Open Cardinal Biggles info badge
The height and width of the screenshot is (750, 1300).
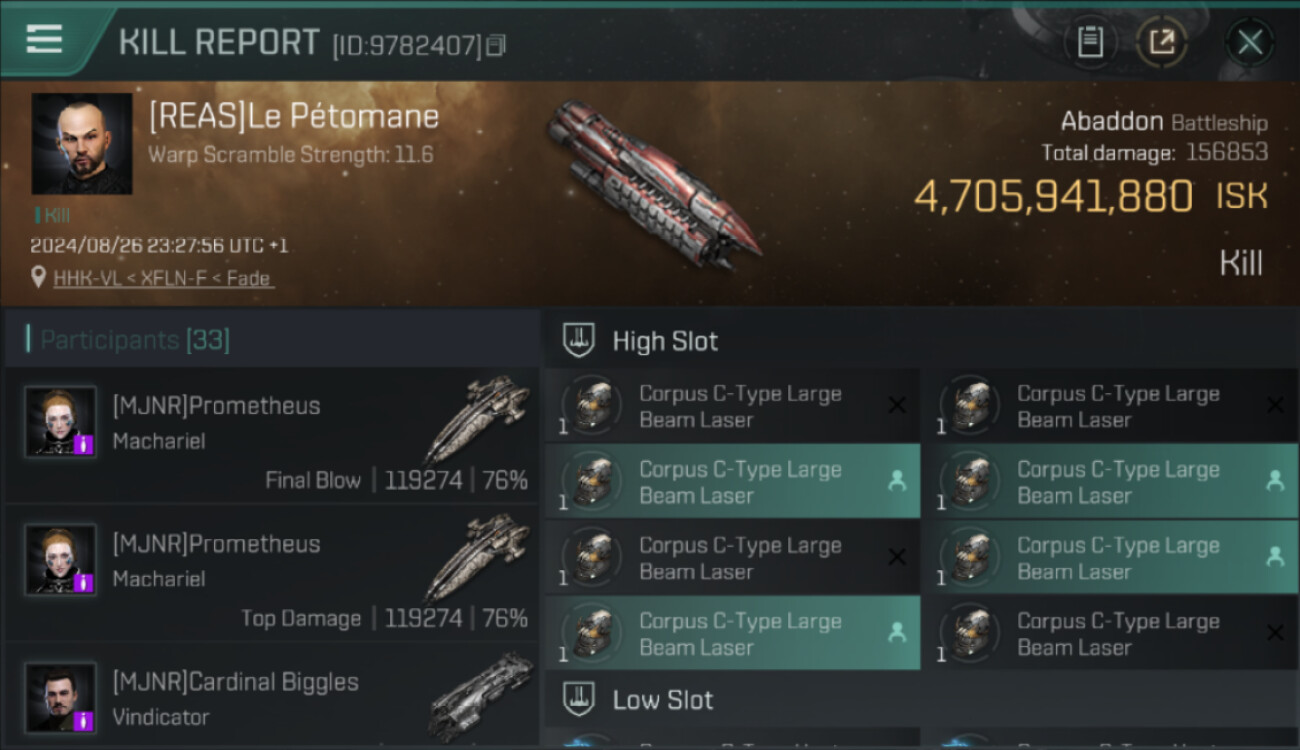pyautogui.click(x=84, y=720)
